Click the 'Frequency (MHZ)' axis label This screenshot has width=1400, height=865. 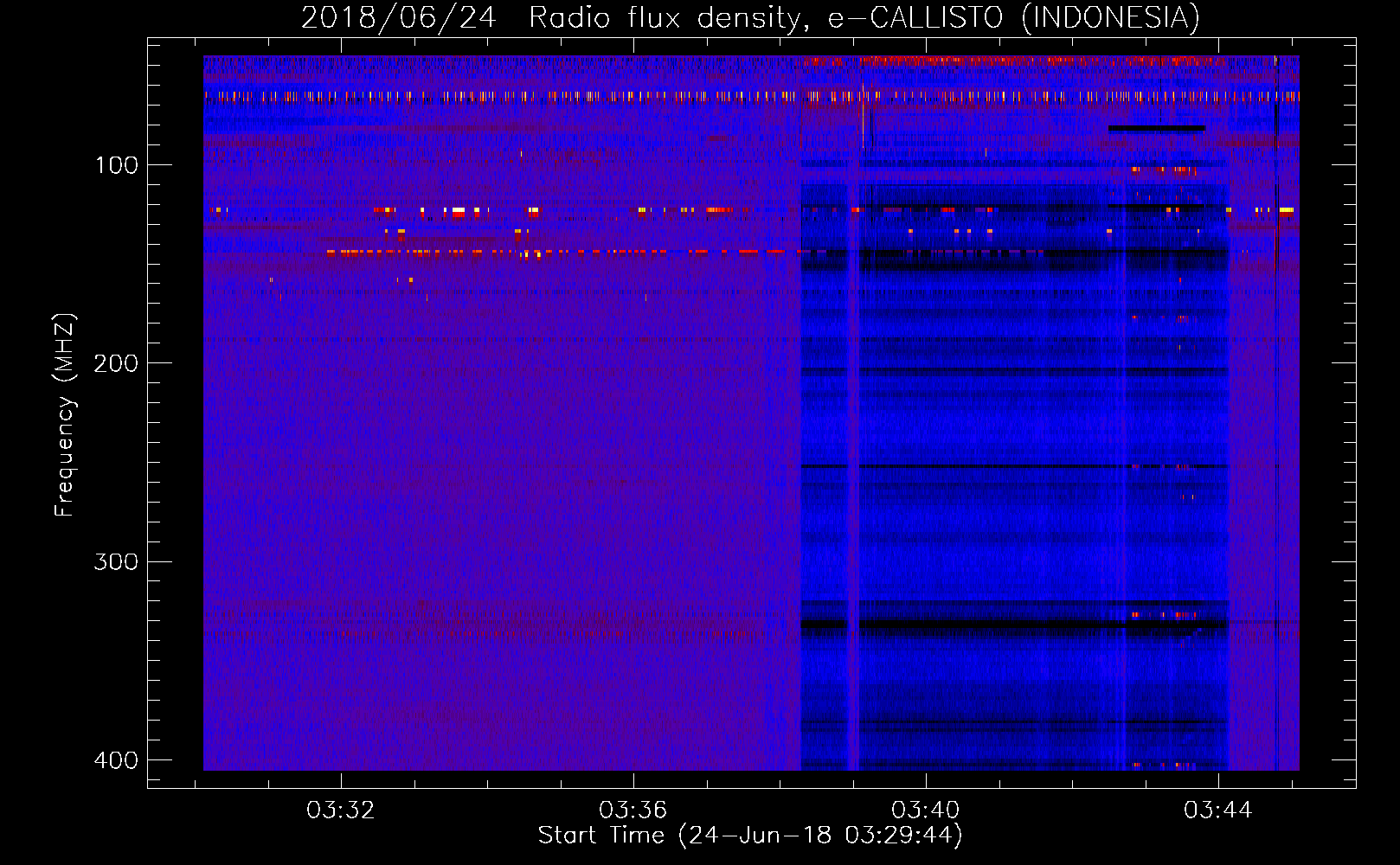(64, 414)
